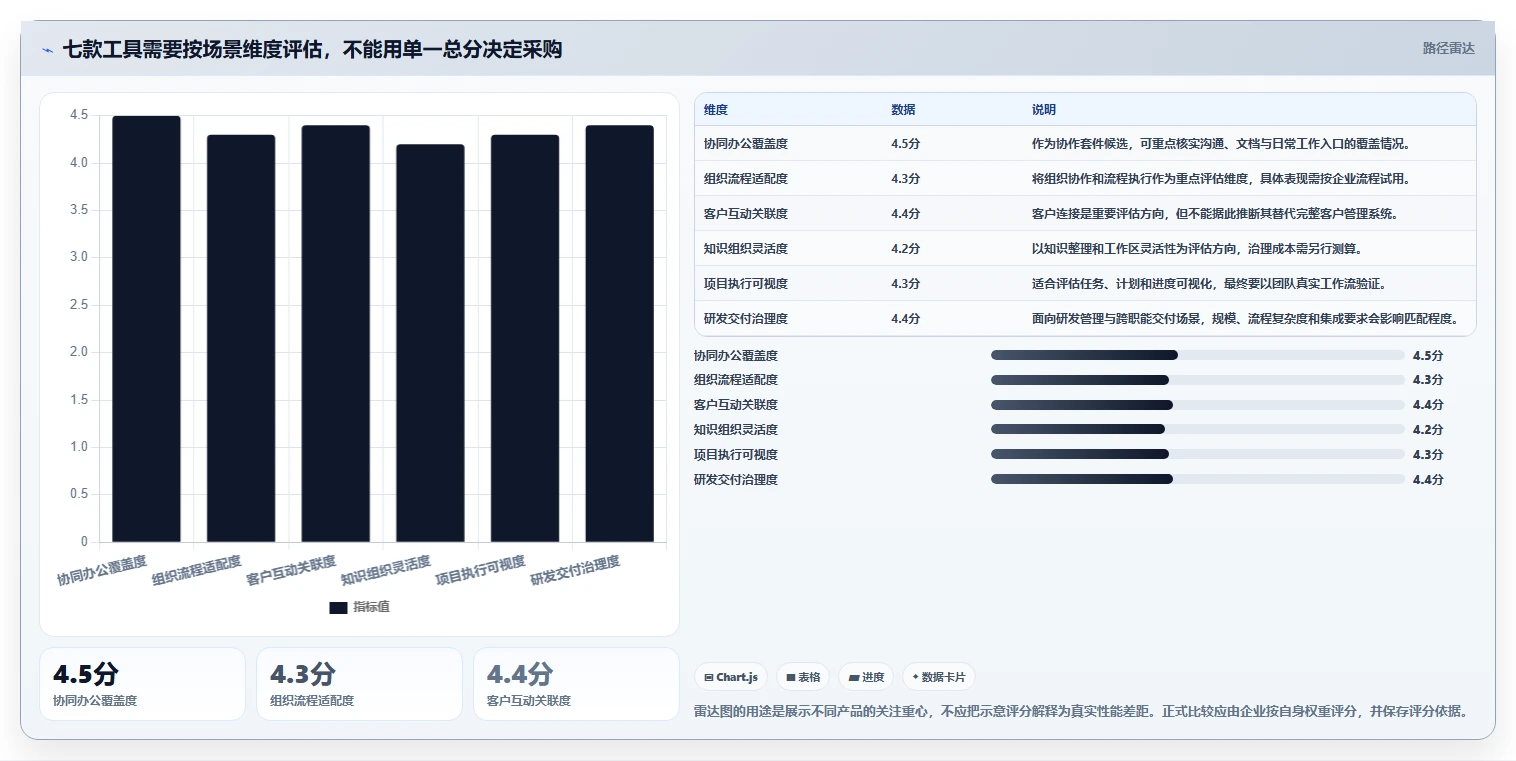Screen dimensions: 1516x761
Task: Click the 项目执行可视度 progress bar
Action: 1198,455
